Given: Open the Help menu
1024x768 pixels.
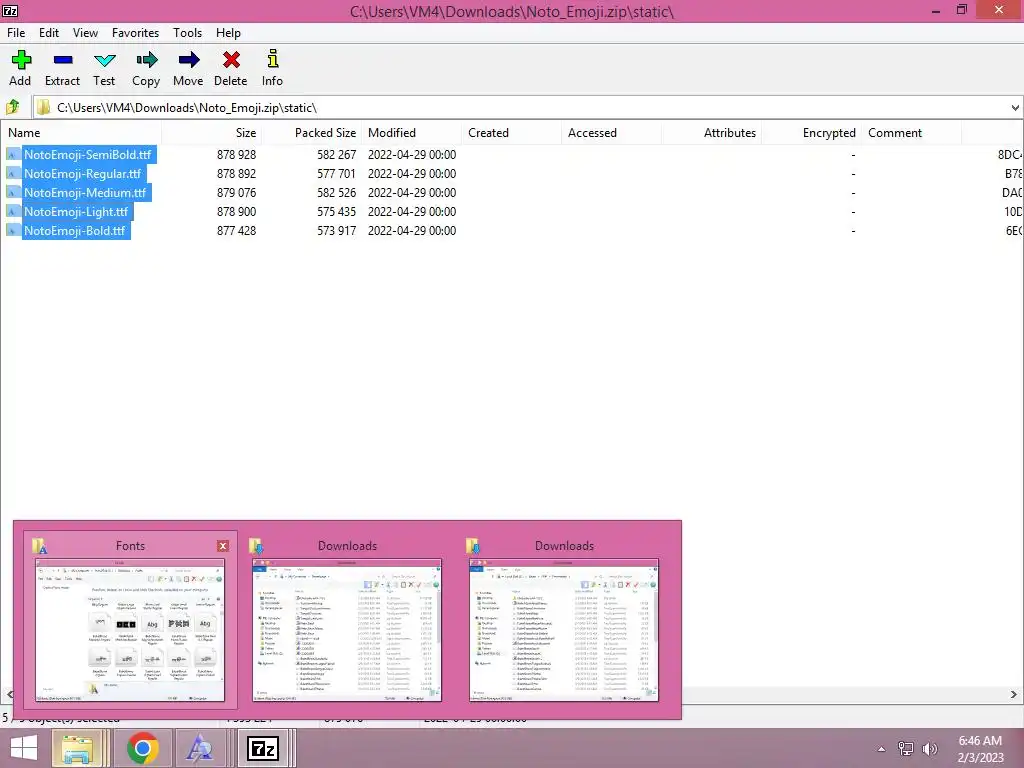Looking at the screenshot, I should click(228, 33).
